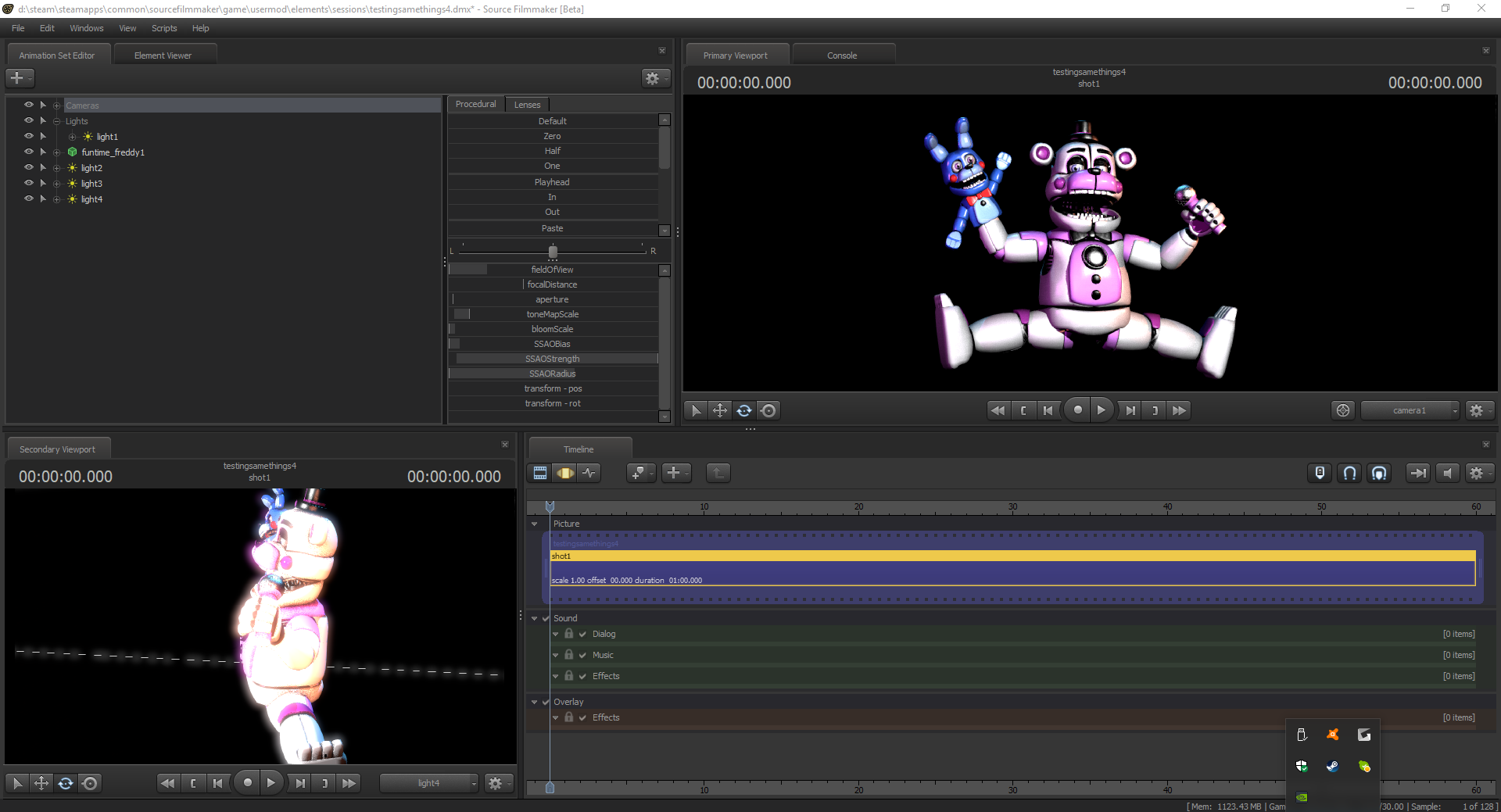This screenshot has width=1501, height=812.
Task: Switch to the Console tab
Action: 843,55
